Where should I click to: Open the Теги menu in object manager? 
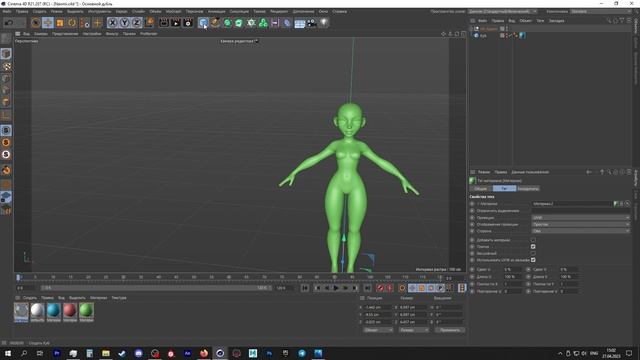pyautogui.click(x=540, y=20)
